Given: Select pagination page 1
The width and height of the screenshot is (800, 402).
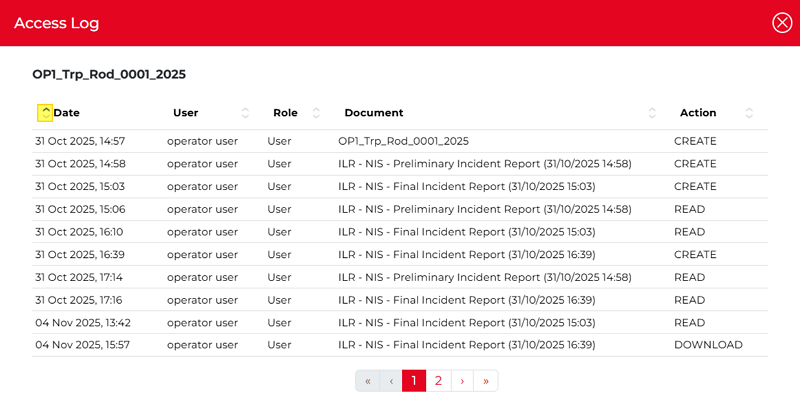Looking at the screenshot, I should (x=414, y=381).
